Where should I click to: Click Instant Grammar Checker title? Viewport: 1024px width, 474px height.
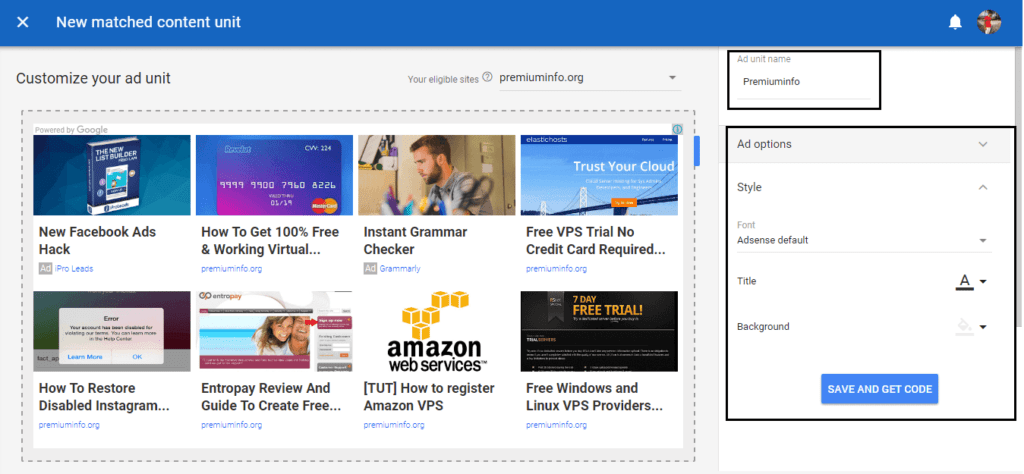pos(415,240)
